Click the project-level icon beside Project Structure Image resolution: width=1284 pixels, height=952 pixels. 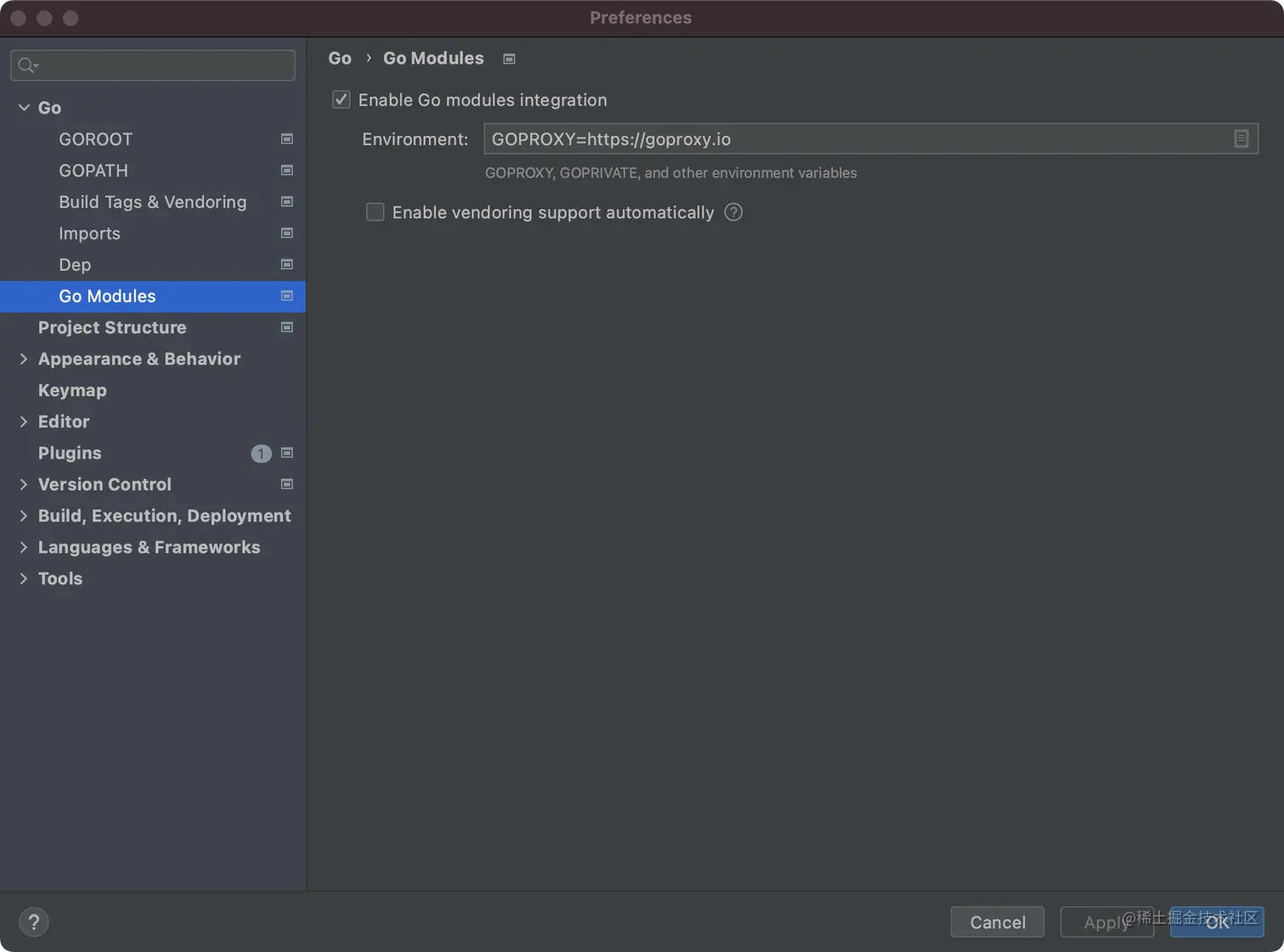[287, 327]
